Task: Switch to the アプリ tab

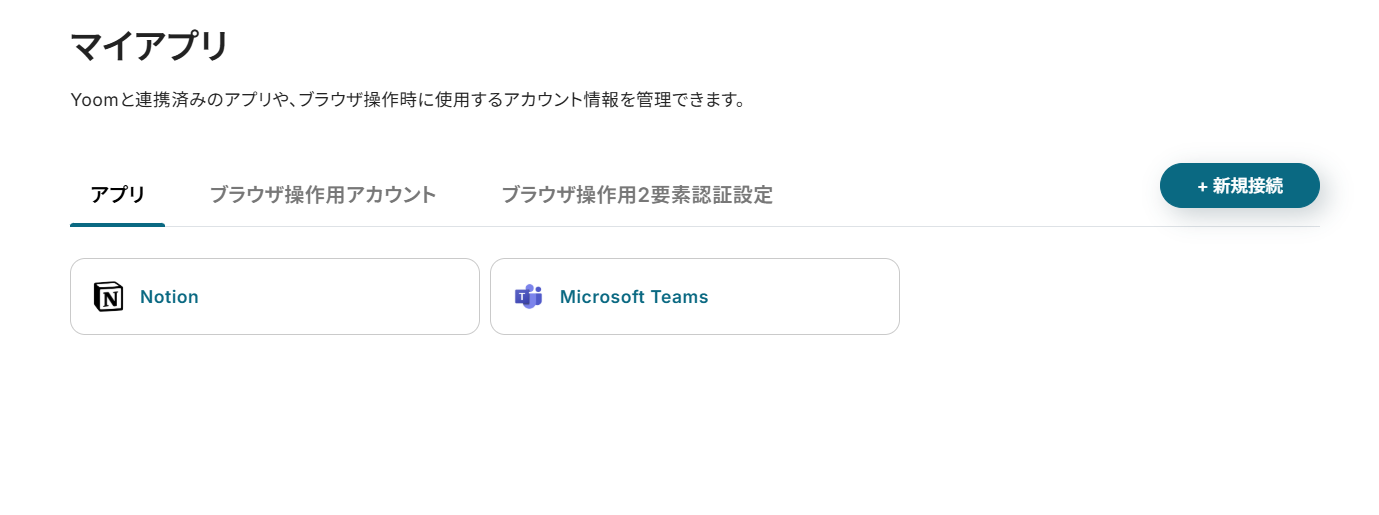Action: pos(118,194)
